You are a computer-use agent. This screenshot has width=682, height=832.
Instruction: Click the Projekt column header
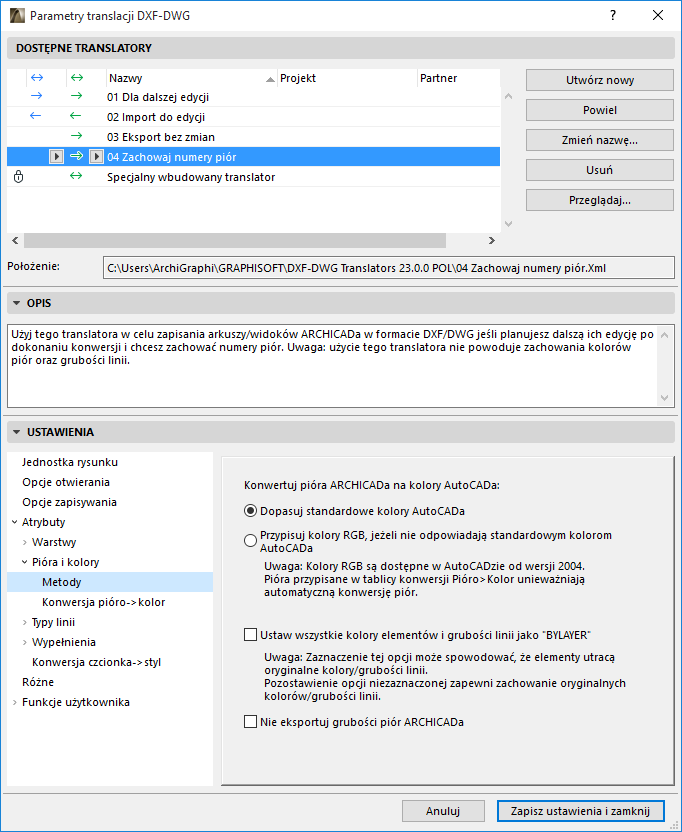pyautogui.click(x=347, y=78)
